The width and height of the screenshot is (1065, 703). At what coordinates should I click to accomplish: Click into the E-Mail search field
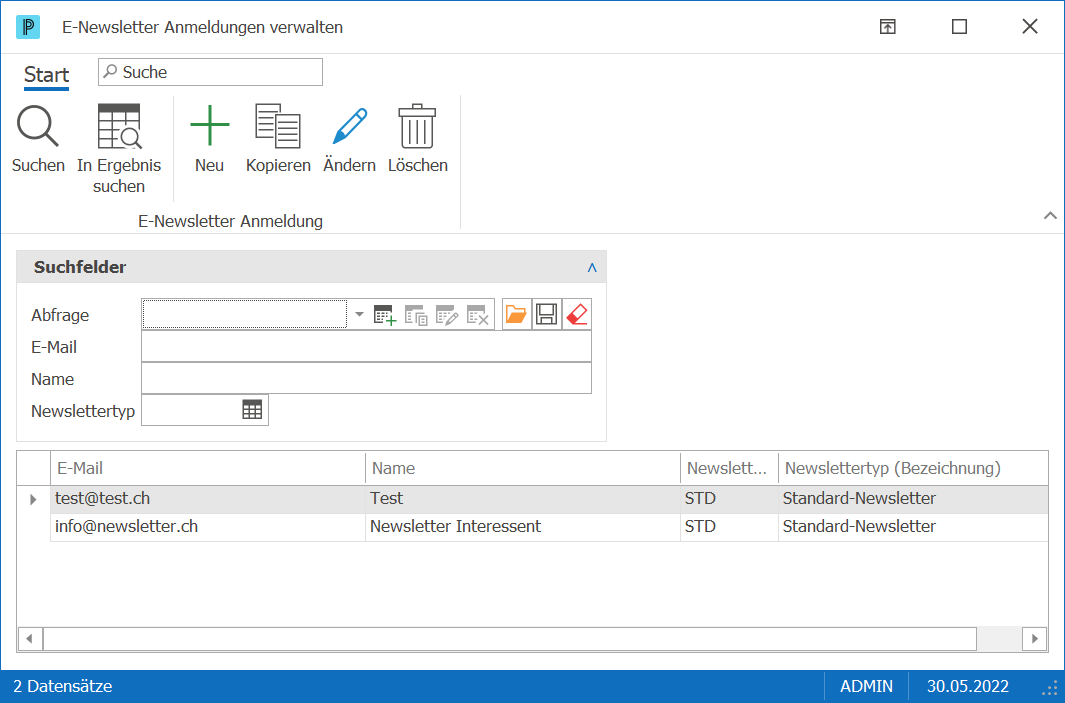[366, 346]
